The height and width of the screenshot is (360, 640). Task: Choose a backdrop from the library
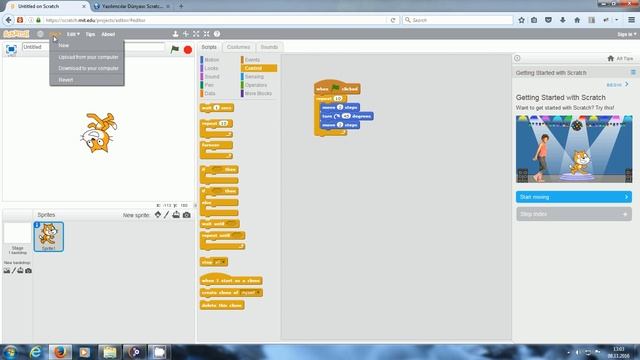tap(7, 271)
